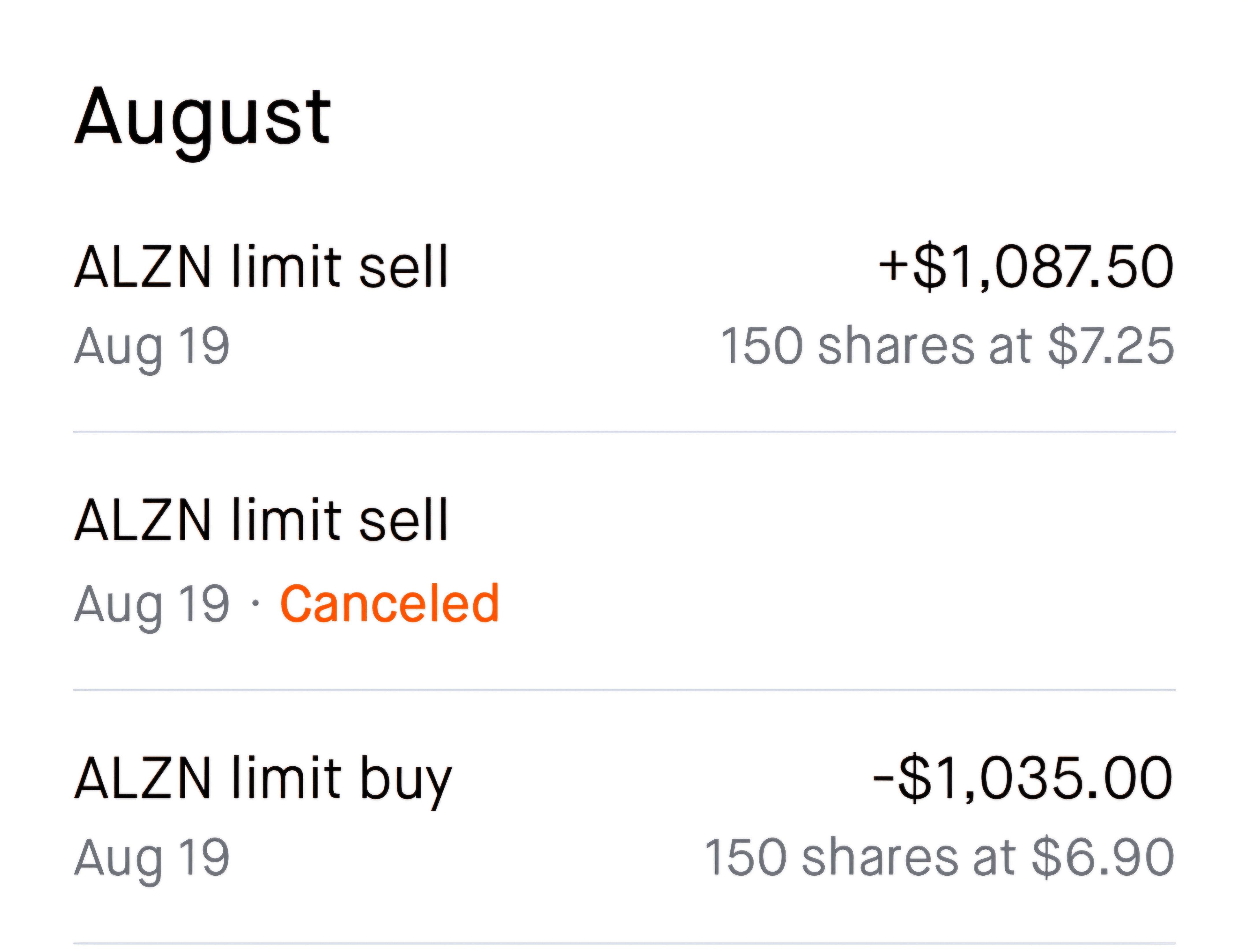
Task: Click the dot separator before Canceled
Action: tap(256, 604)
